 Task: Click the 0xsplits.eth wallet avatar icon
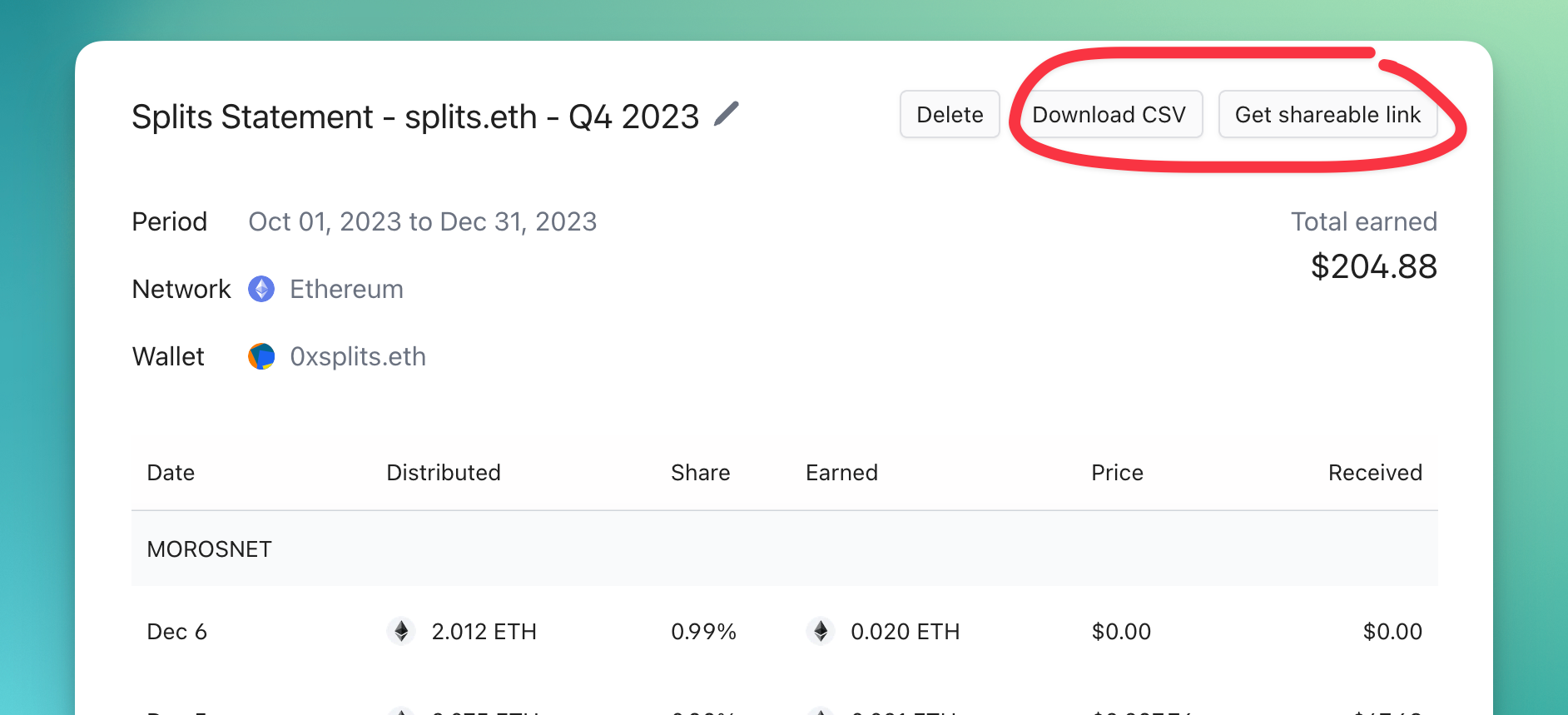261,356
